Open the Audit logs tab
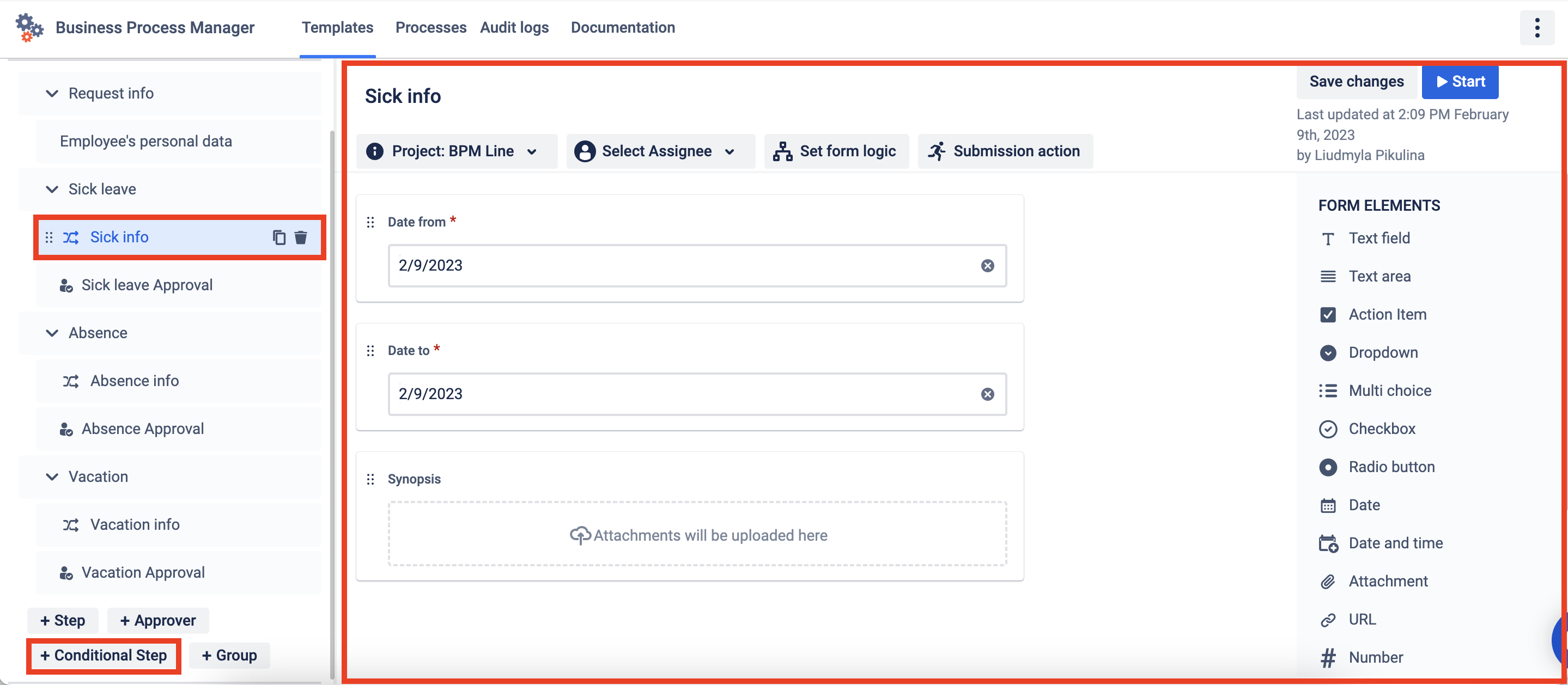1568x685 pixels. coord(514,27)
